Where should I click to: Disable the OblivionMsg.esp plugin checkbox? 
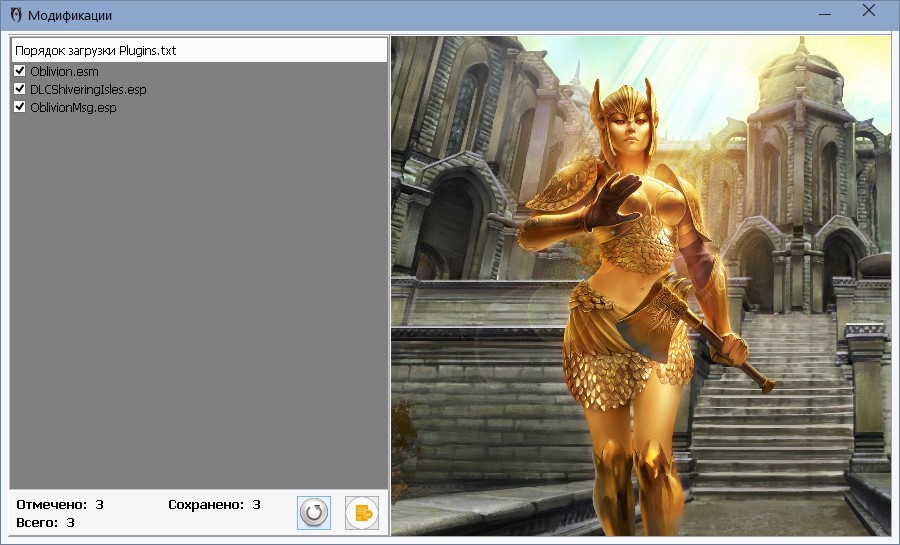pyautogui.click(x=19, y=107)
